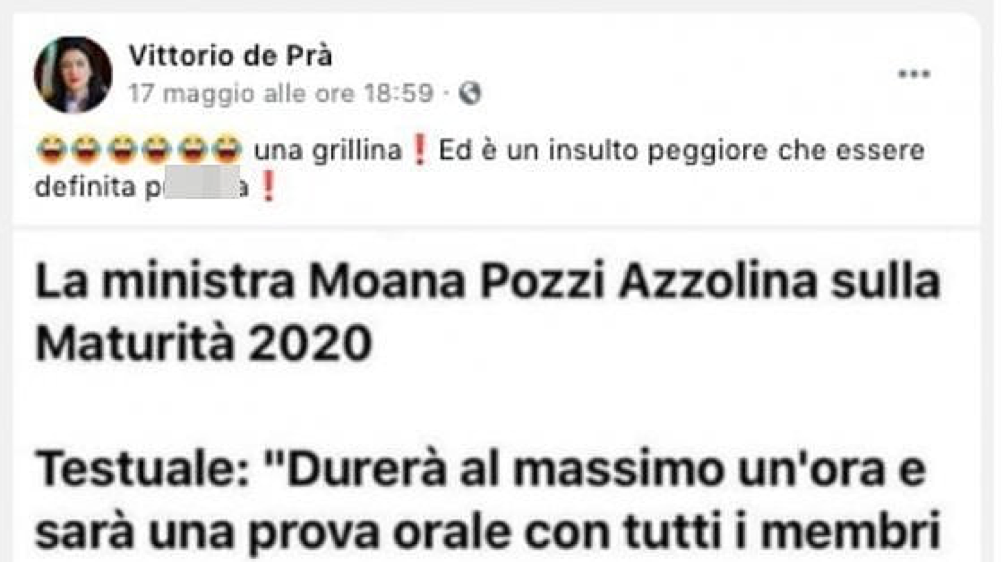Click the last laughing emoji before 'una grillina'

point(227,150)
